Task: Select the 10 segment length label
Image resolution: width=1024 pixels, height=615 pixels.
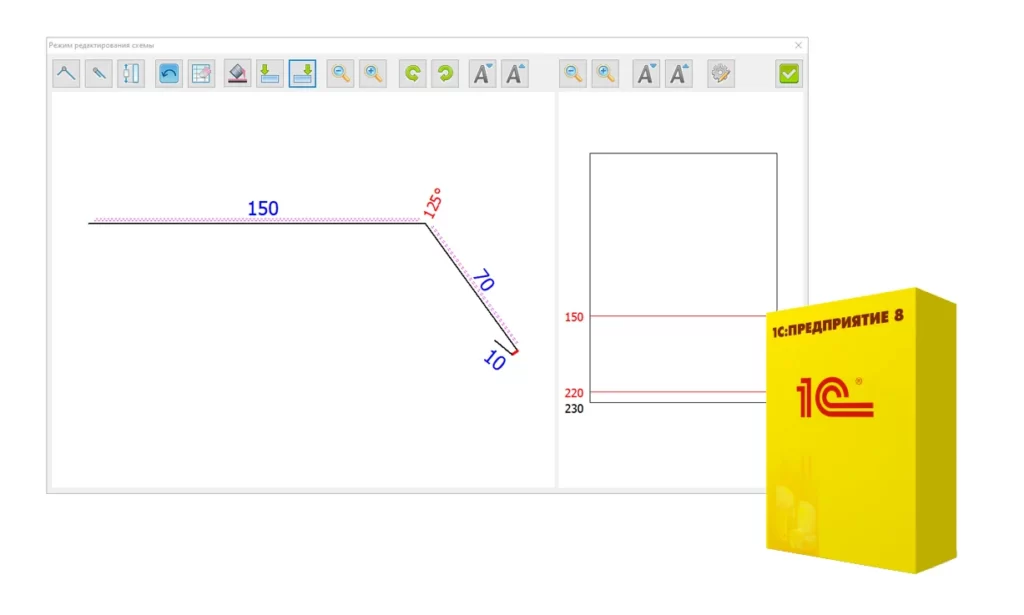Action: (x=494, y=360)
